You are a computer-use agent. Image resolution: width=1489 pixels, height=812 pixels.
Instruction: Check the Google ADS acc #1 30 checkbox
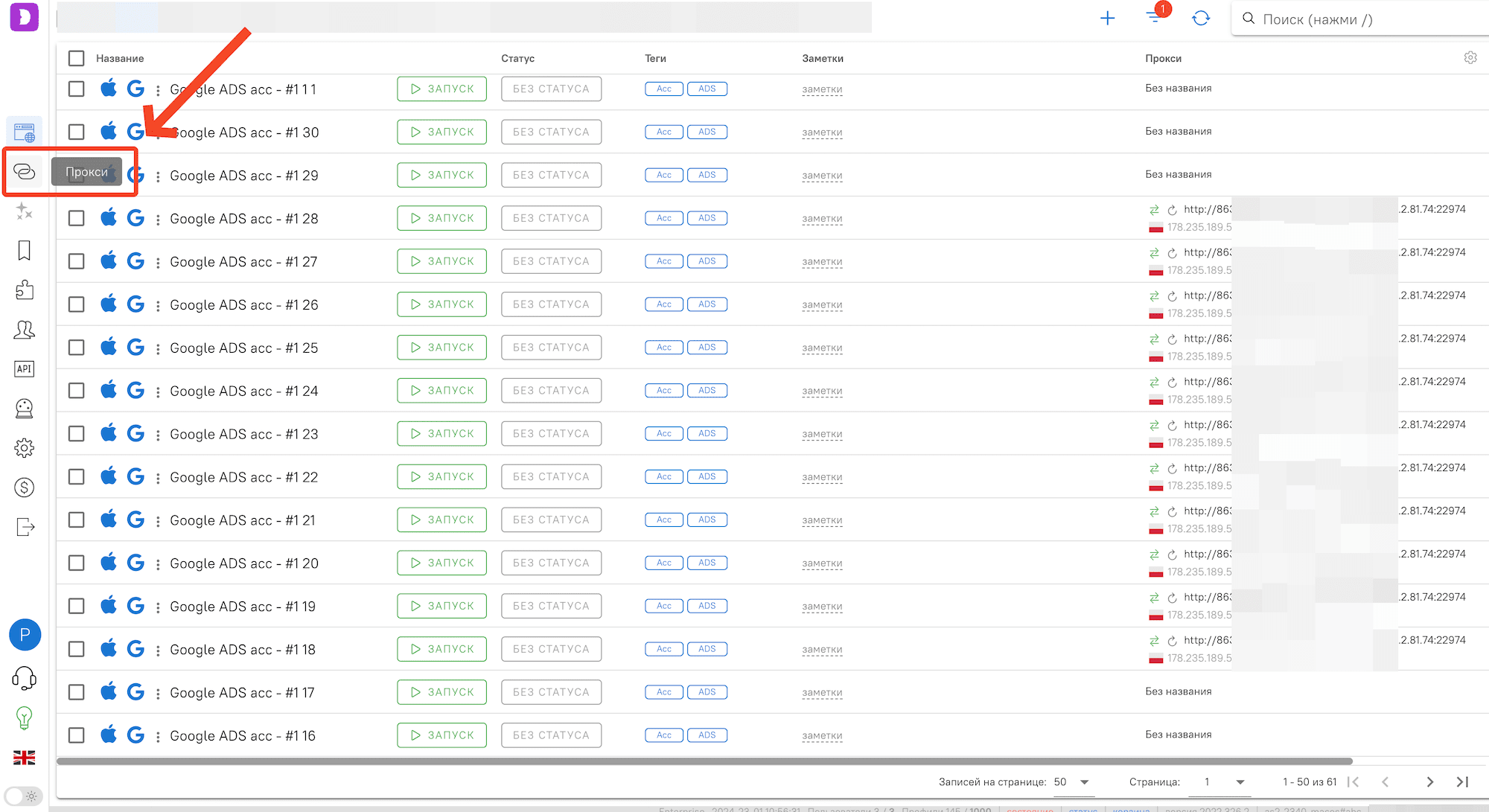[76, 132]
